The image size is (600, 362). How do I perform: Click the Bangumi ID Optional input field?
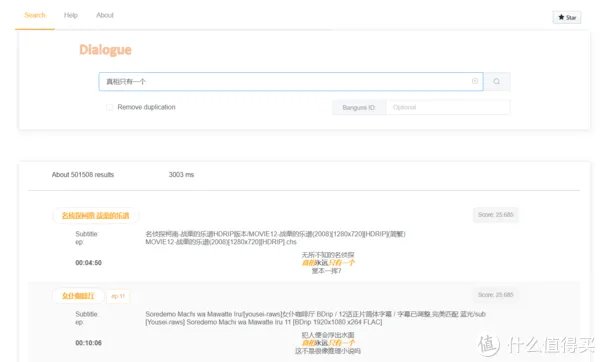(x=448, y=108)
